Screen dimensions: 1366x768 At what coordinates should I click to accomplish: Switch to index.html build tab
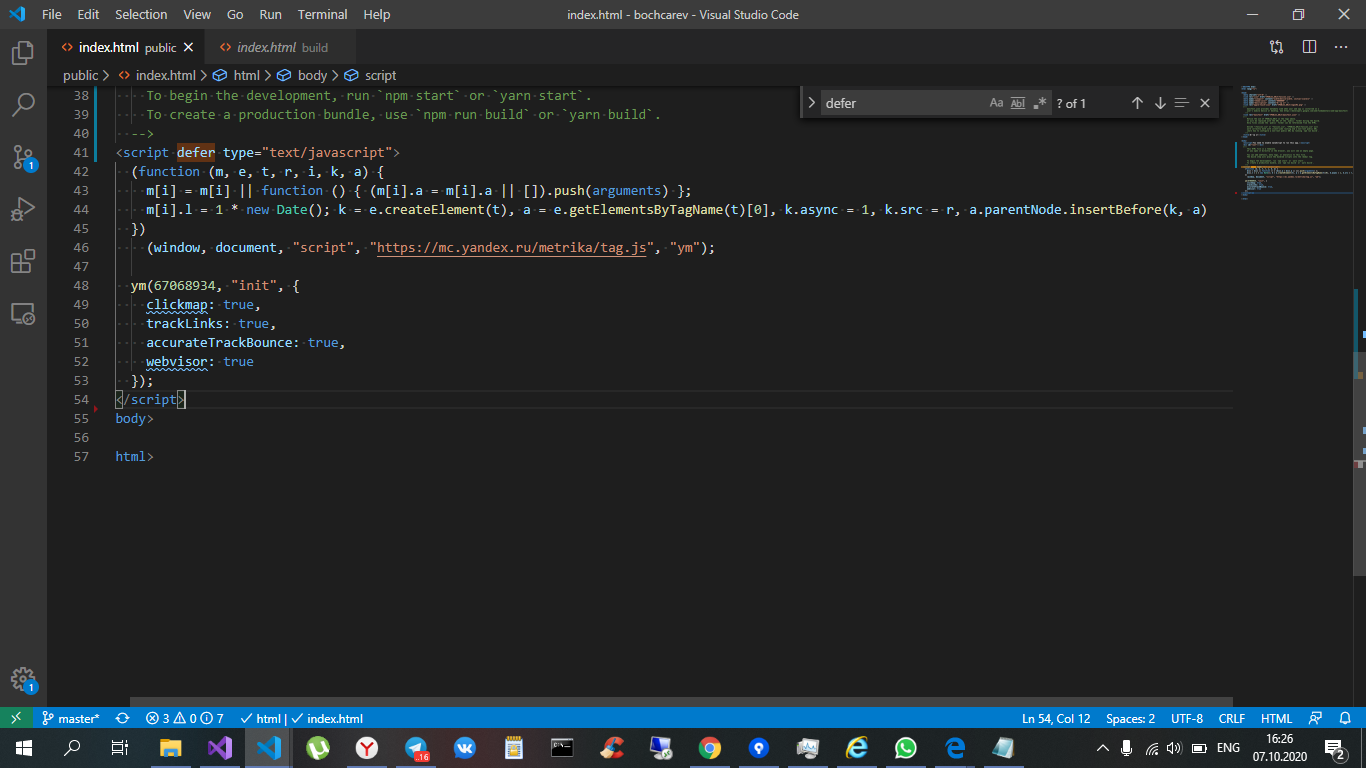coord(282,47)
